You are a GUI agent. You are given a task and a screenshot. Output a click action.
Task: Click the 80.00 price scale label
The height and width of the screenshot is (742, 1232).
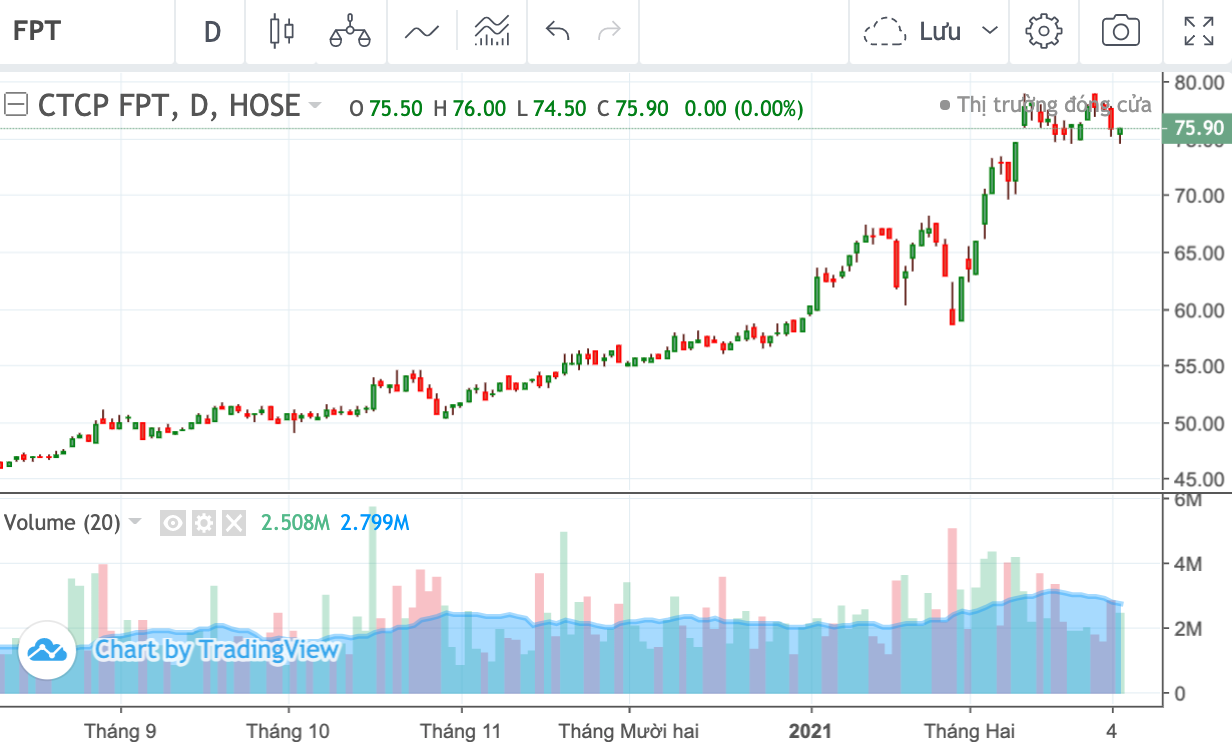click(1198, 82)
